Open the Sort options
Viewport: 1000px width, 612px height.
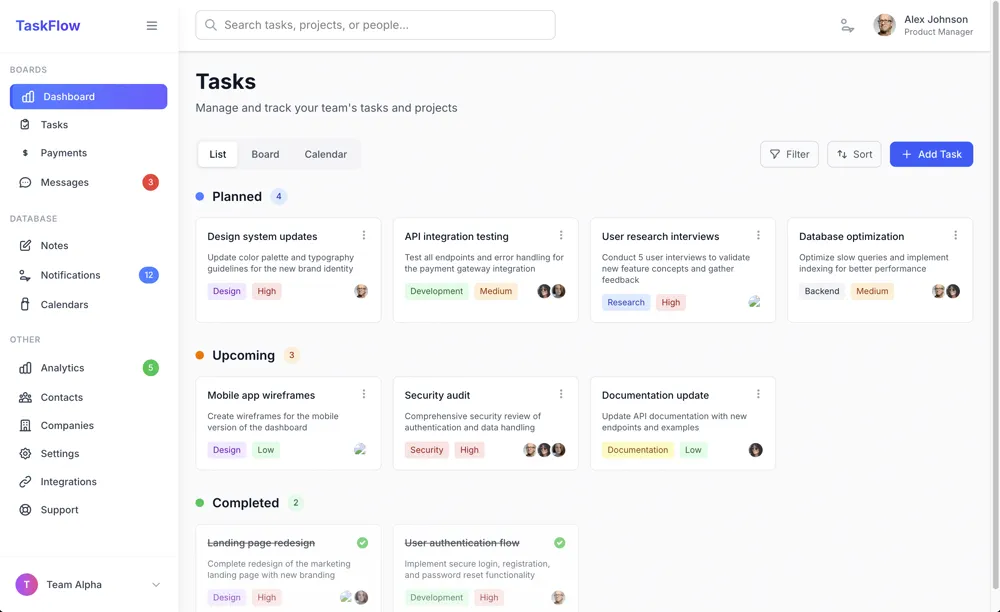[x=854, y=154]
